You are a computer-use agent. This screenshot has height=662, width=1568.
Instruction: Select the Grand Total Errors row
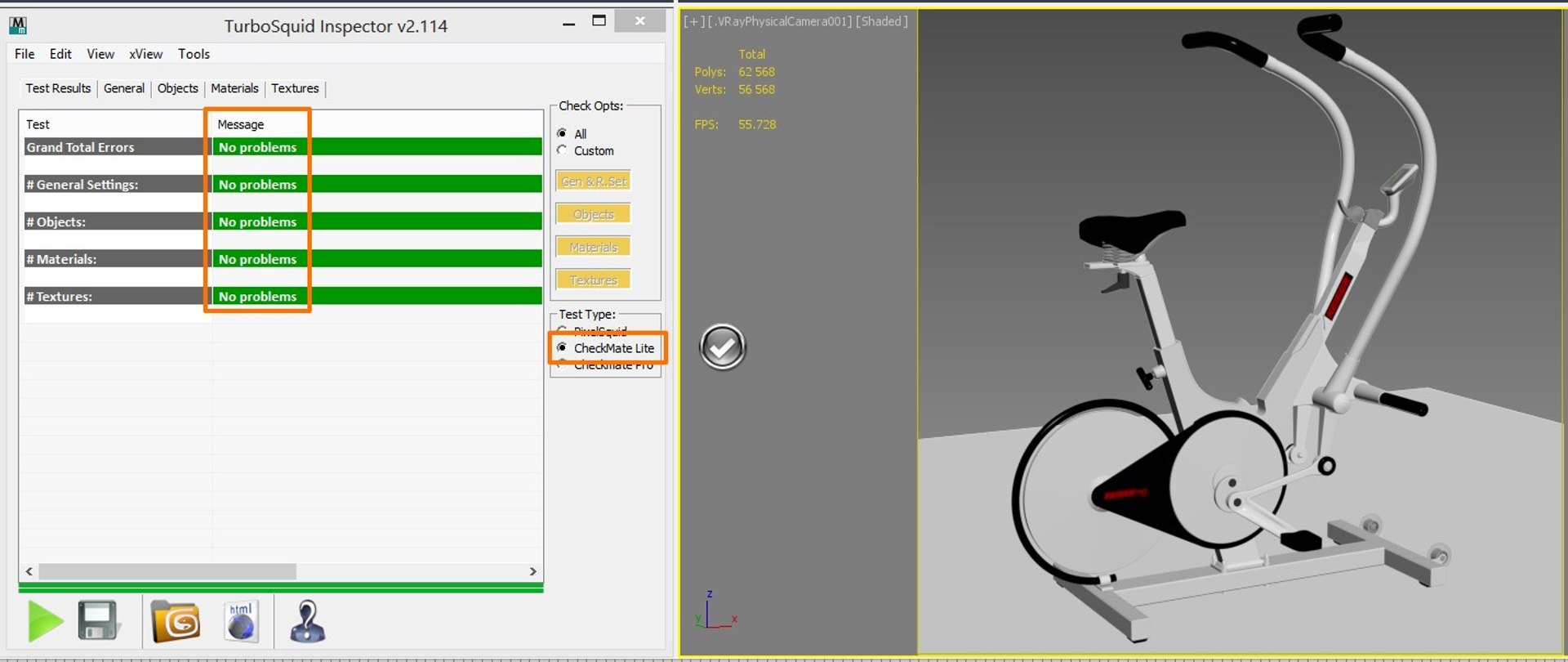point(283,147)
